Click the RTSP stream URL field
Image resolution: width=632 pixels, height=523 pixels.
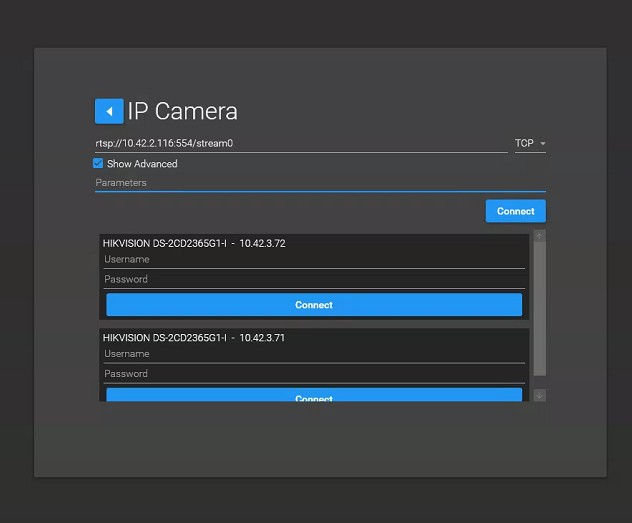(300, 143)
